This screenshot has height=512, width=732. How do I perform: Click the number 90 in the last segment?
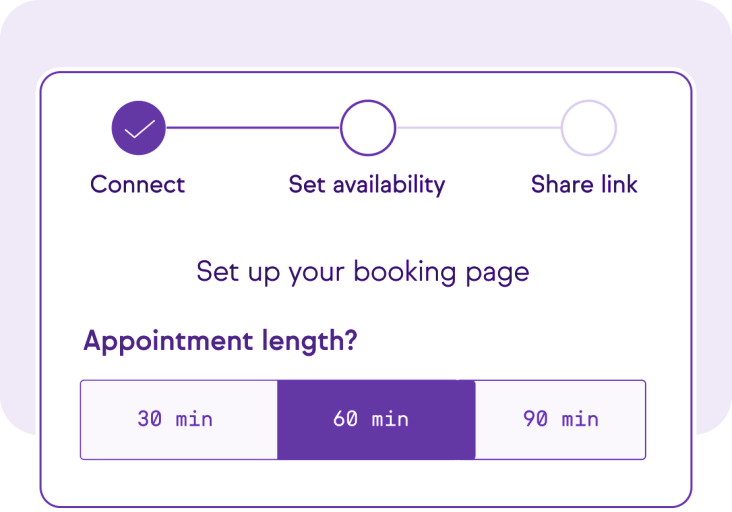[535, 419]
